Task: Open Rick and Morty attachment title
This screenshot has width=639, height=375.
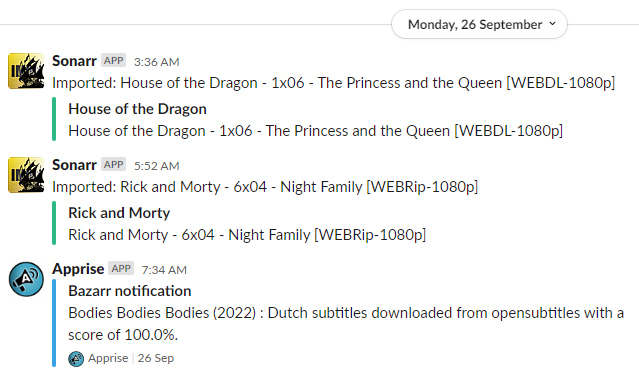Action: click(x=119, y=213)
